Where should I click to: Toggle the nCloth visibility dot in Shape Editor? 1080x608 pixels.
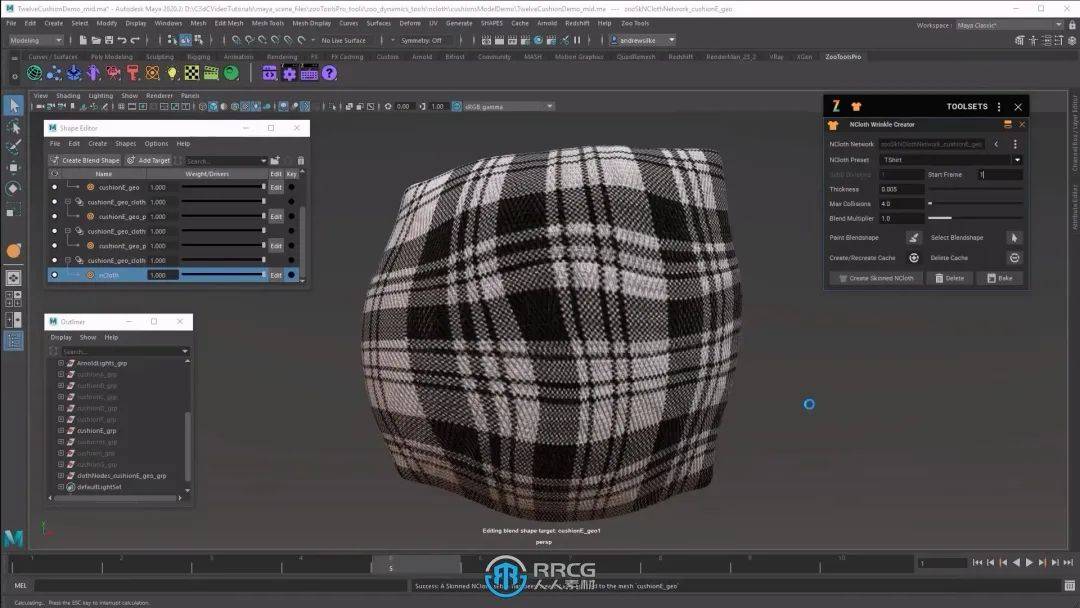click(55, 274)
